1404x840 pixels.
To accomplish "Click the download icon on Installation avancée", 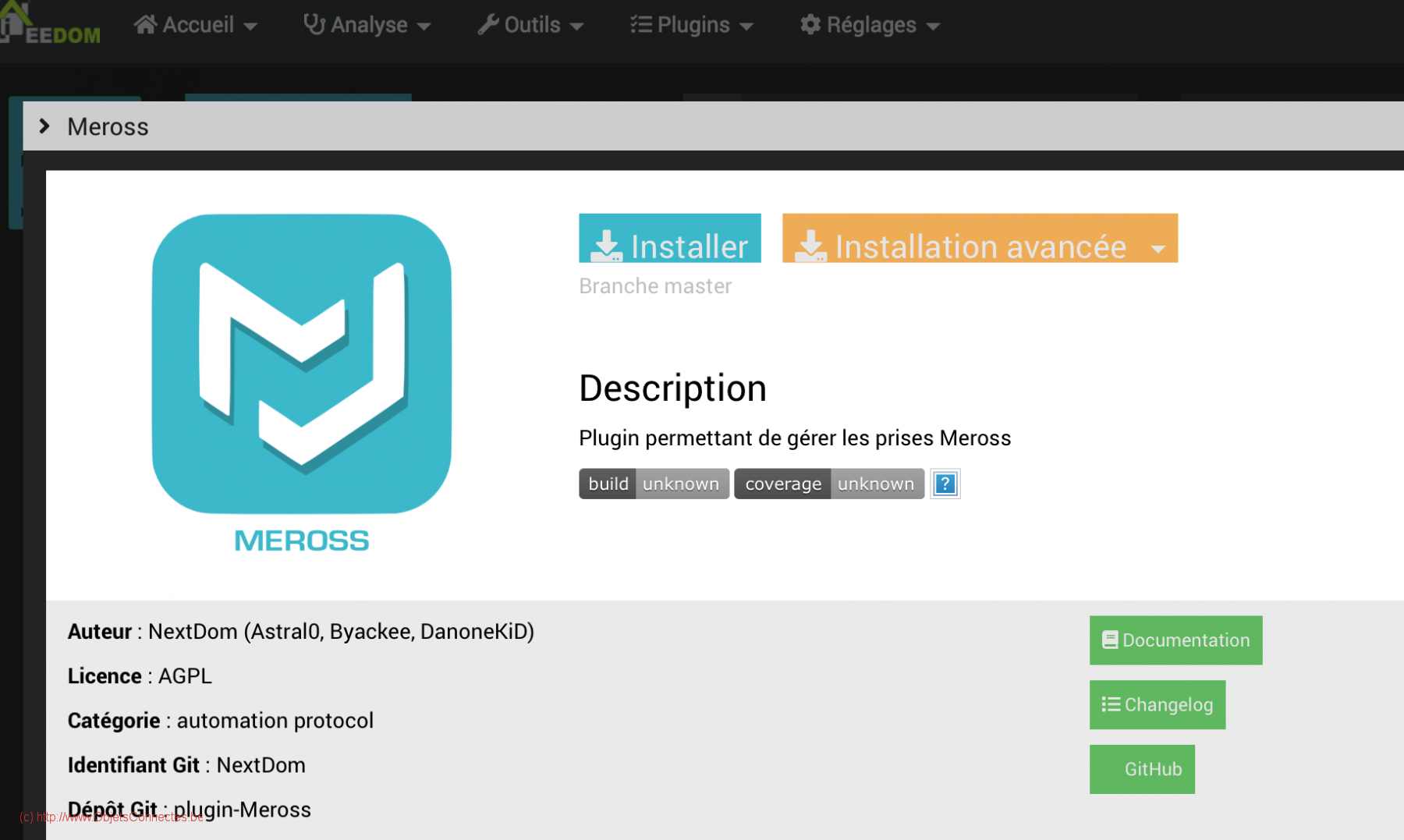I will point(810,246).
